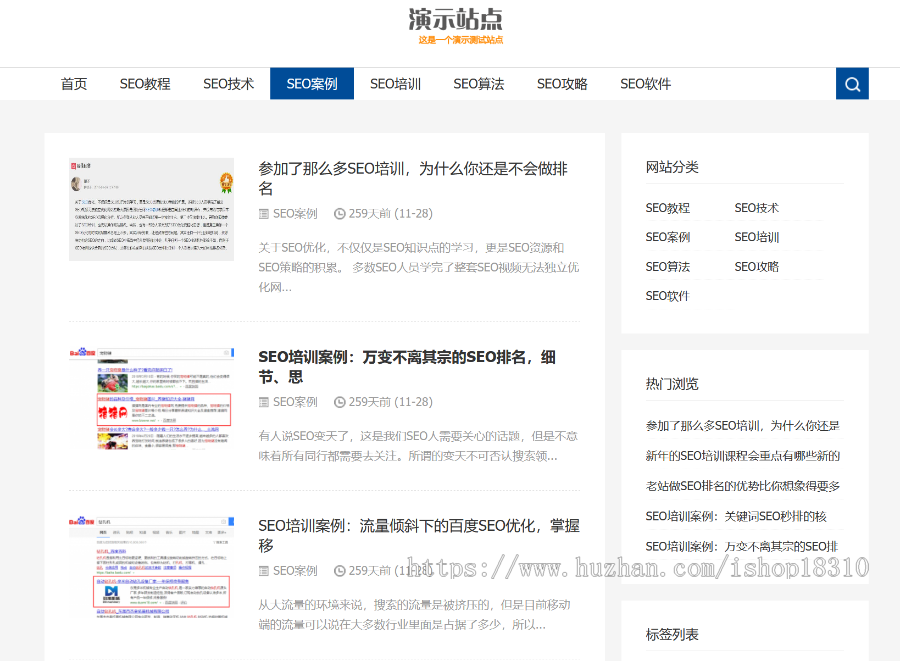Select SEO技术 in sidebar 网站分类
The width and height of the screenshot is (900, 661).
756,208
